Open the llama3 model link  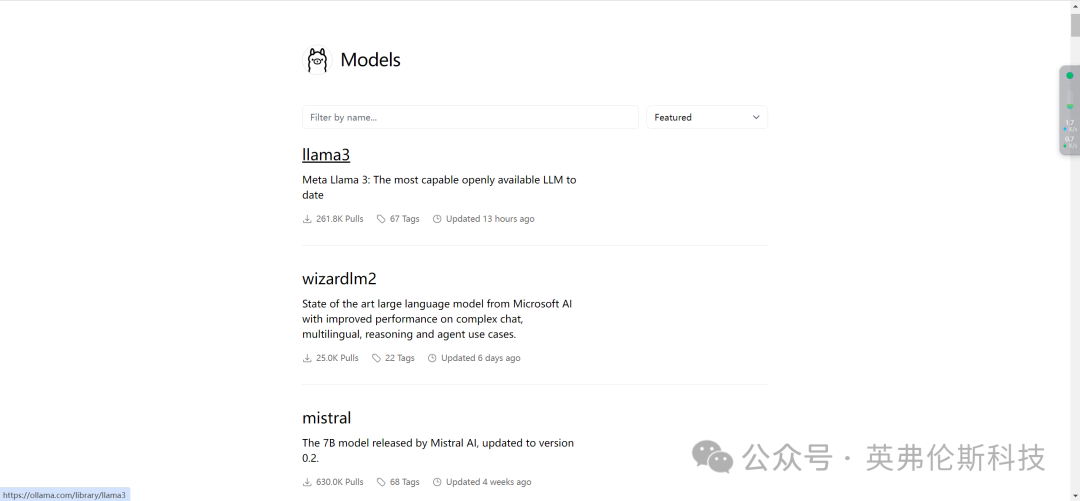tap(326, 155)
